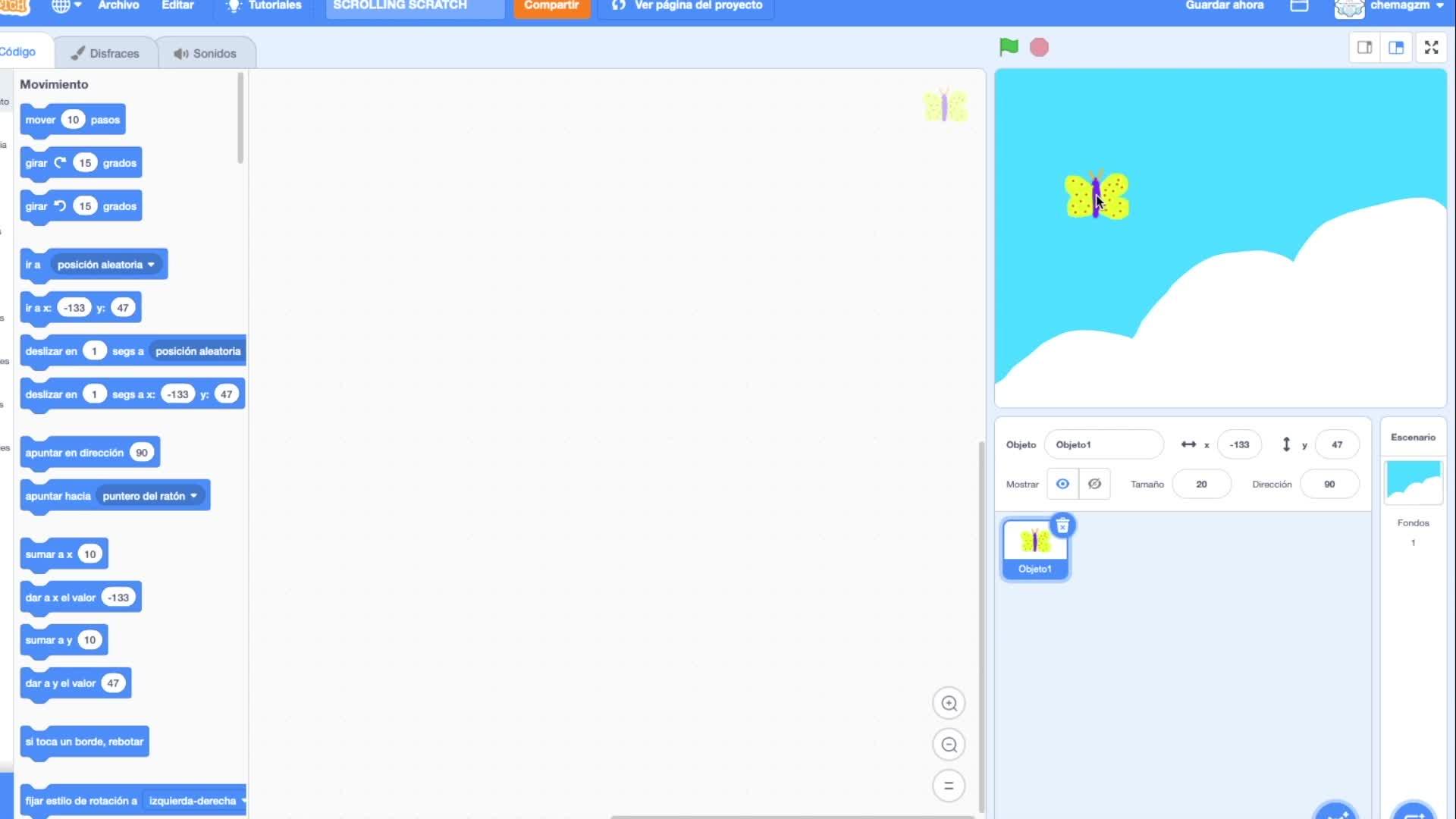Zoom in the code workspace
1456x819 pixels.
tap(948, 703)
